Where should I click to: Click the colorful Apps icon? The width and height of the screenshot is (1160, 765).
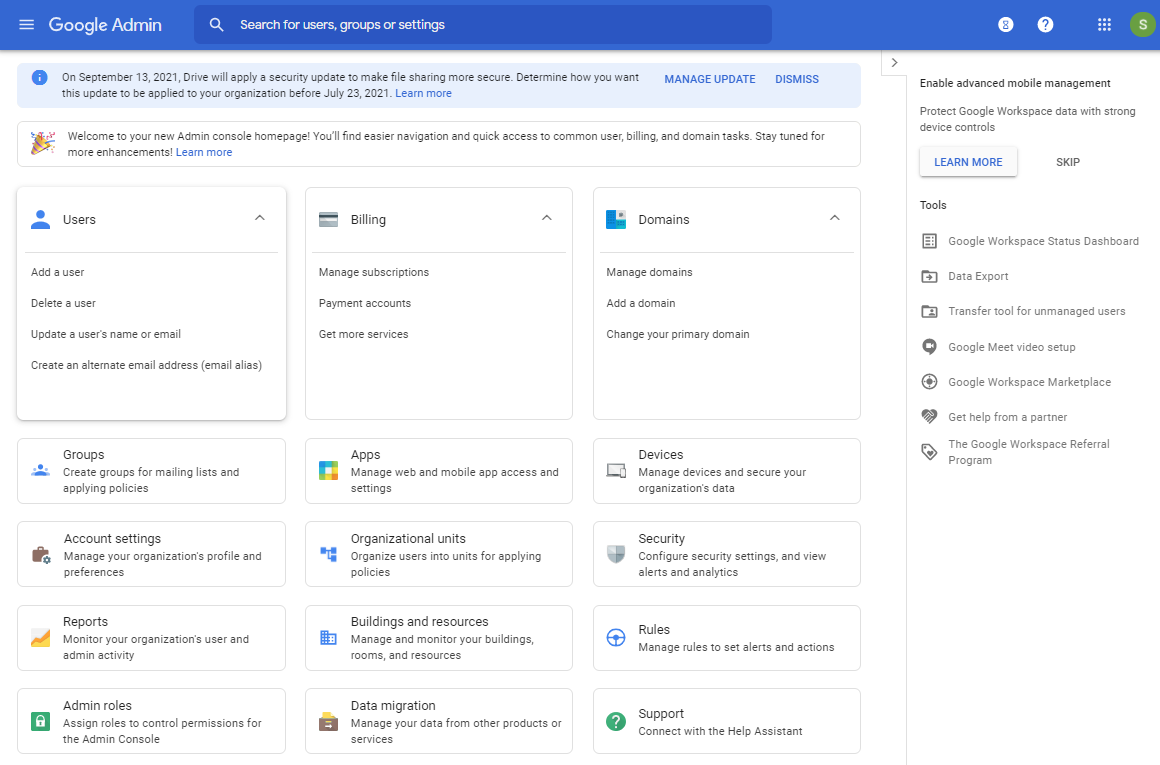point(328,471)
